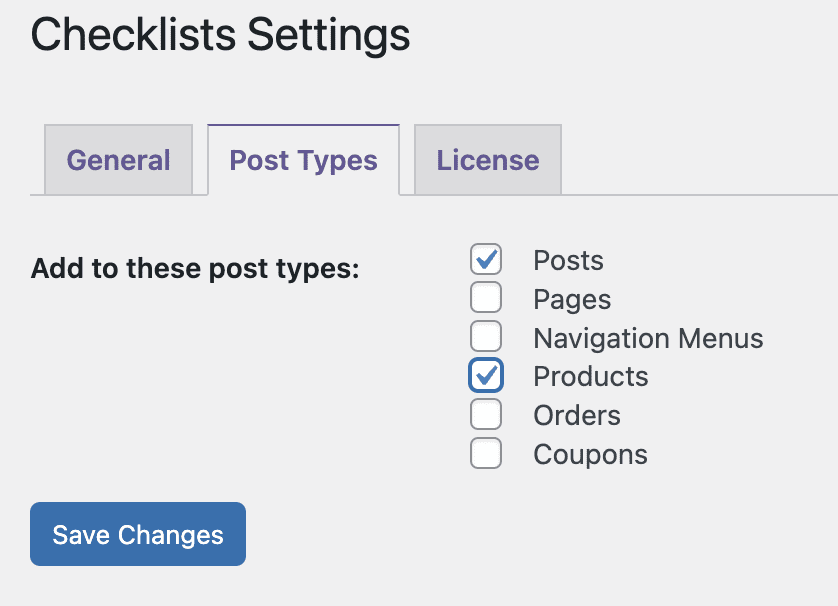Viewport: 838px width, 606px height.
Task: Click the Checklists Settings heading
Action: (220, 36)
